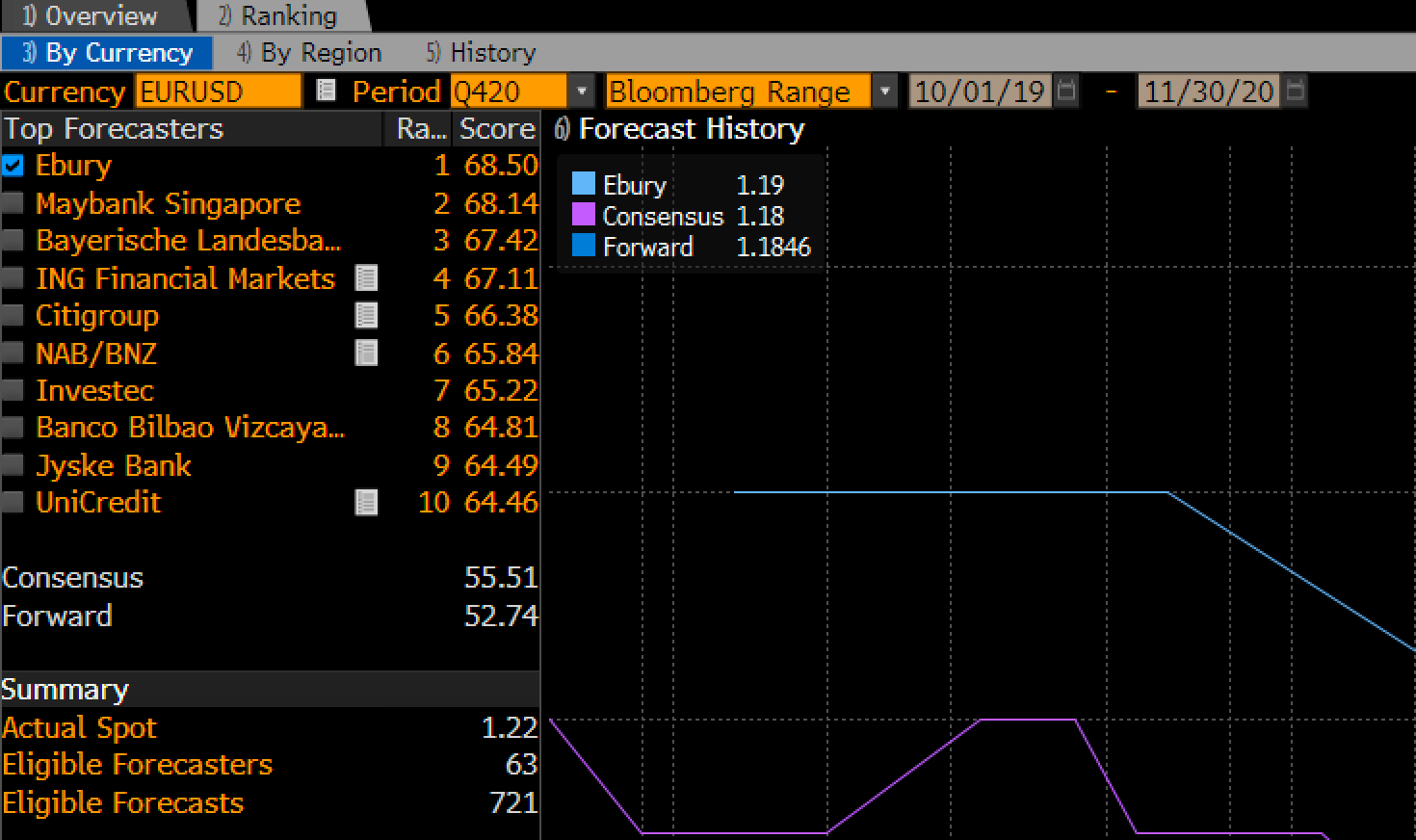Click Consensus purple legend swatch
Viewport: 1416px width, 840px height.
pos(584,214)
